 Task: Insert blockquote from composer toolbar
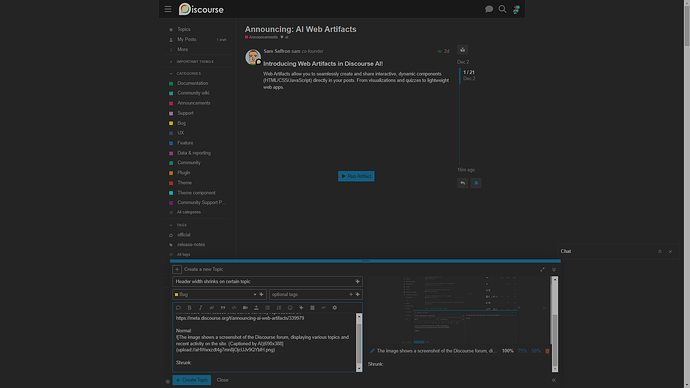[223, 307]
